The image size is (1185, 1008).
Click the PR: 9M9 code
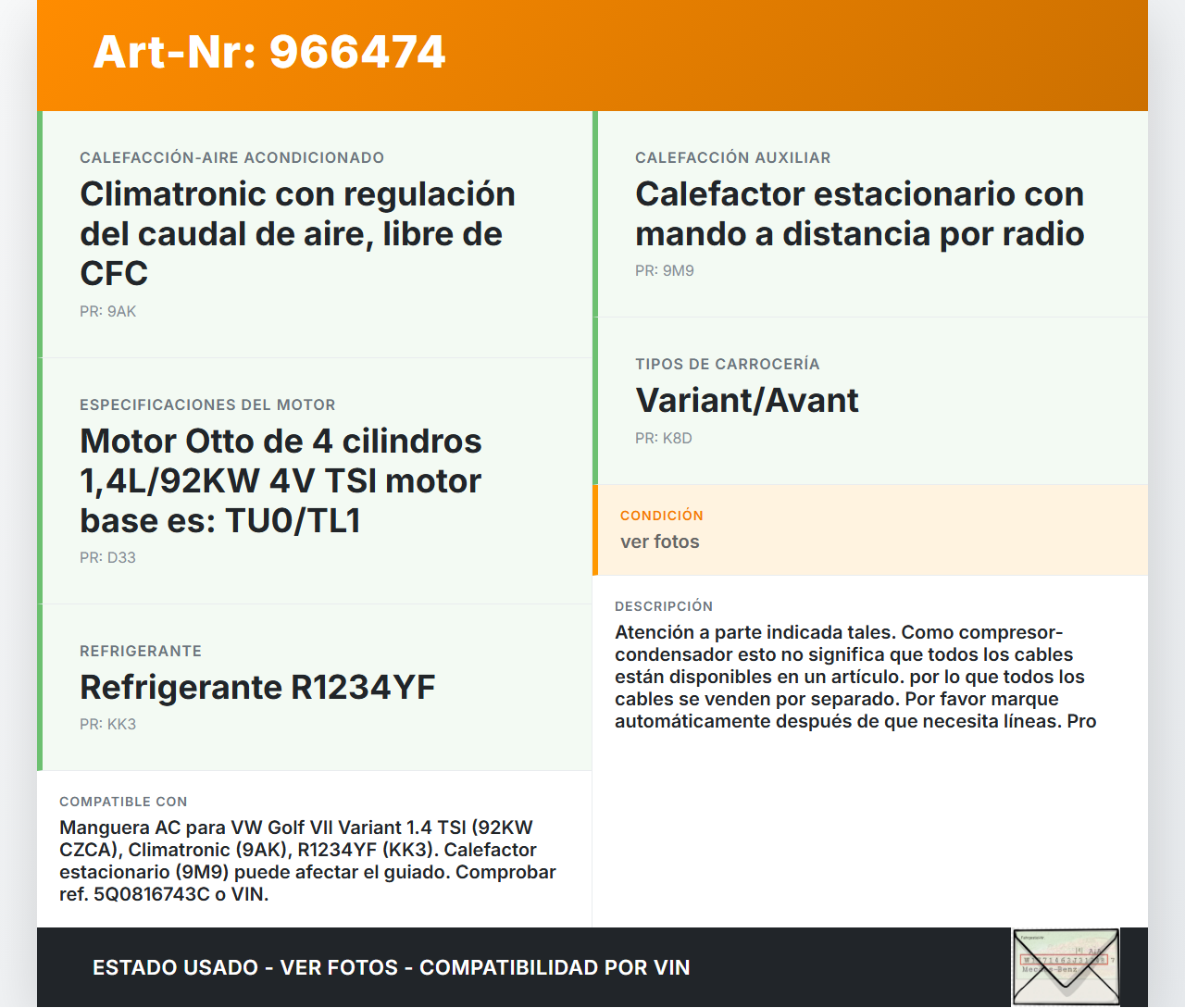tap(664, 271)
